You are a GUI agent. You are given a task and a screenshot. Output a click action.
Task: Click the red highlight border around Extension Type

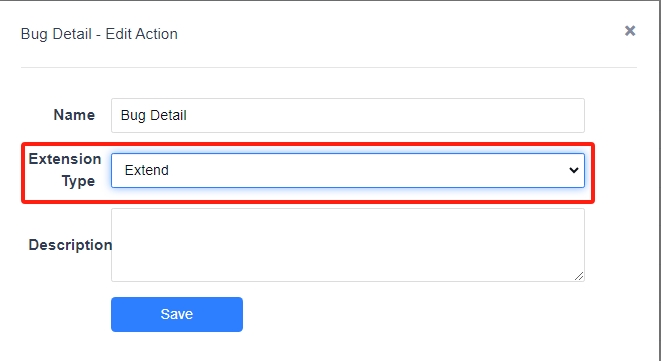click(x=308, y=144)
